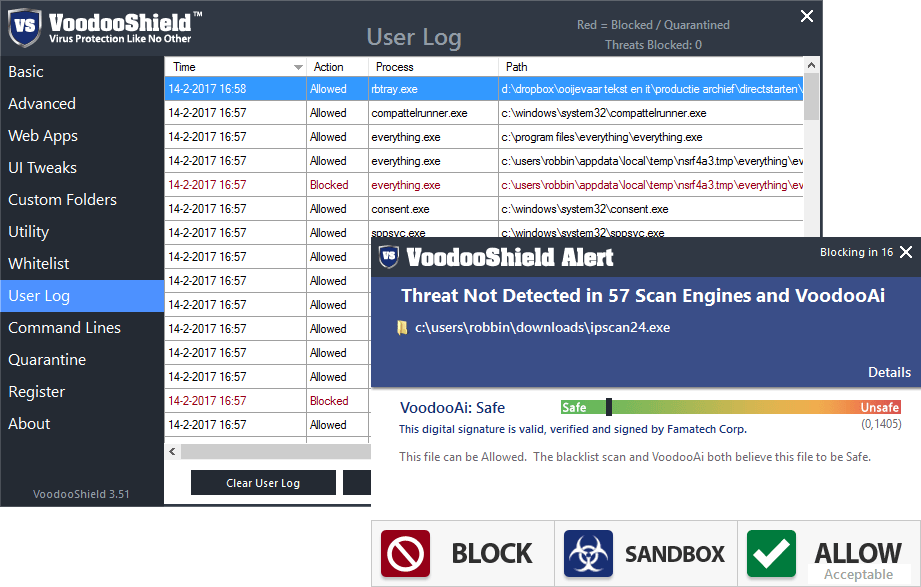Click the Blocking in 16 countdown text

(856, 252)
